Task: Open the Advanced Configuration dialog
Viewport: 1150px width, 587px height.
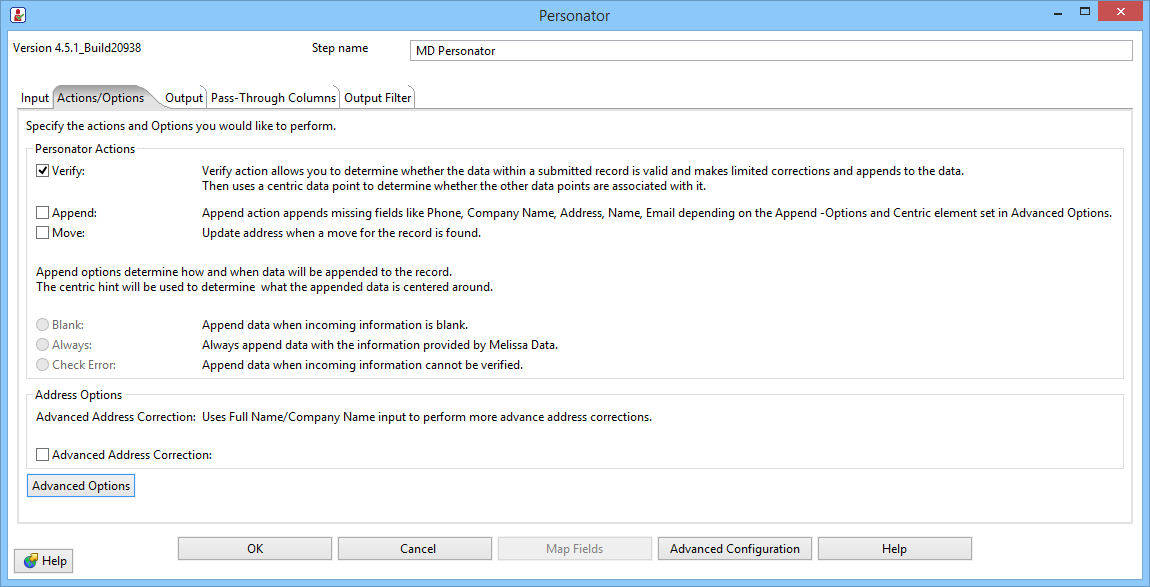Action: 735,549
